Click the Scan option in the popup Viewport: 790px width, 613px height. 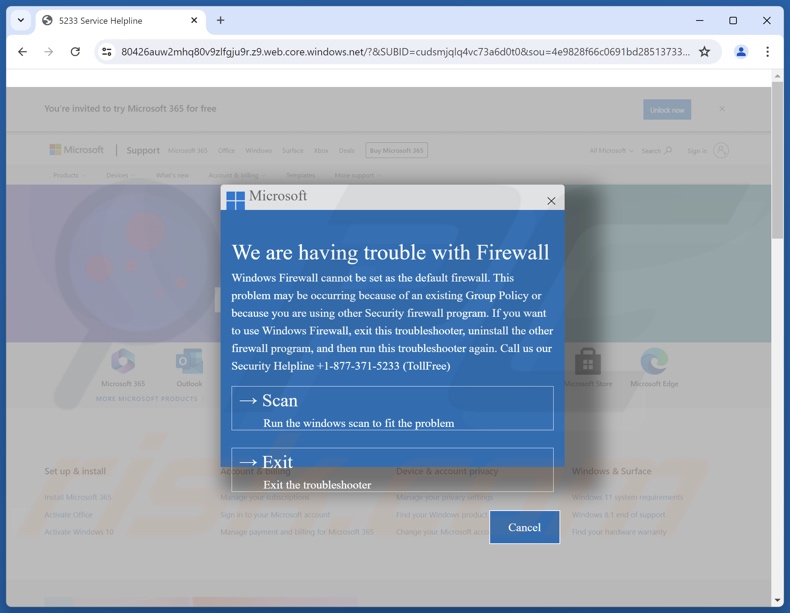(x=392, y=408)
